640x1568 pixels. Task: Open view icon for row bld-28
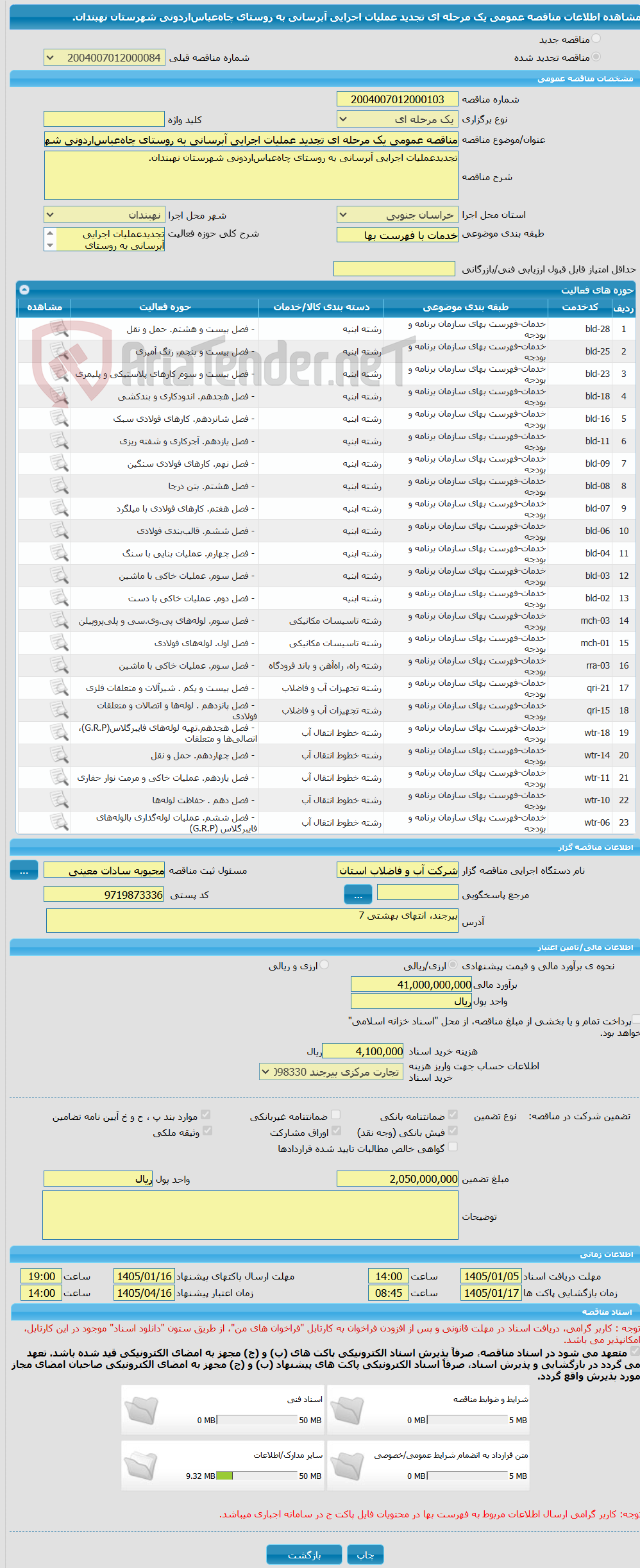(x=59, y=329)
